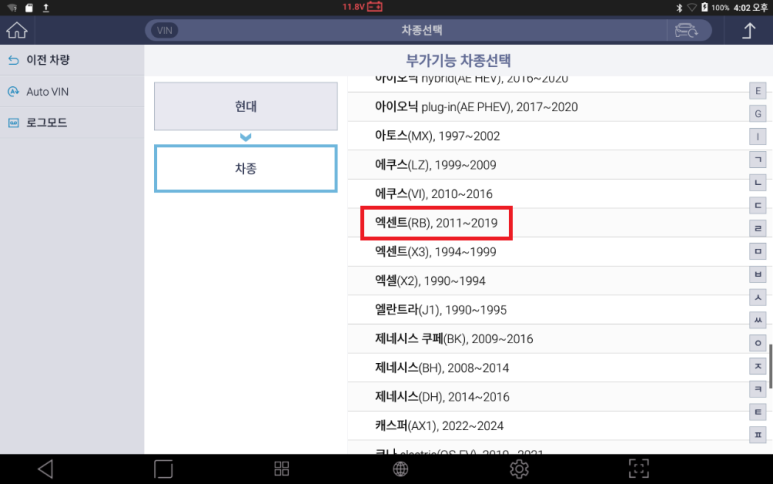Select Auto VIN in sidebar
The image size is (773, 484).
(x=72, y=92)
